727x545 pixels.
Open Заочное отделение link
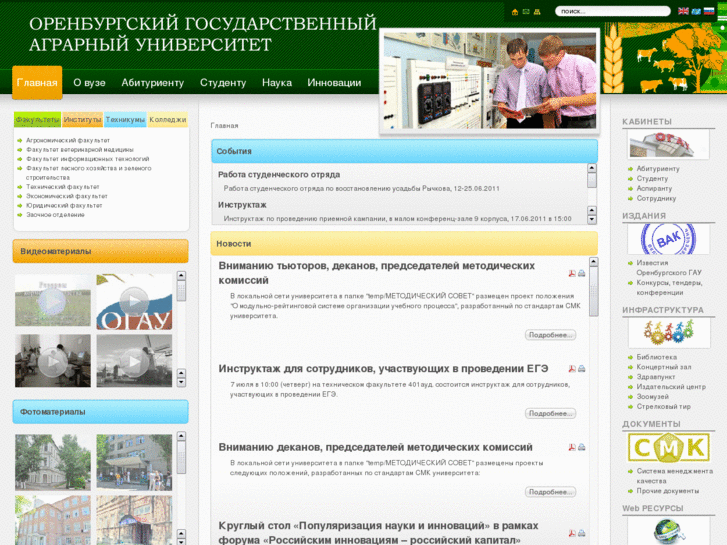tap(55, 215)
